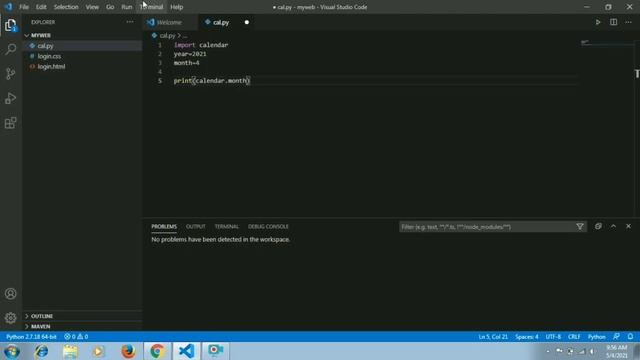Open the Search view icon

click(x=11, y=49)
